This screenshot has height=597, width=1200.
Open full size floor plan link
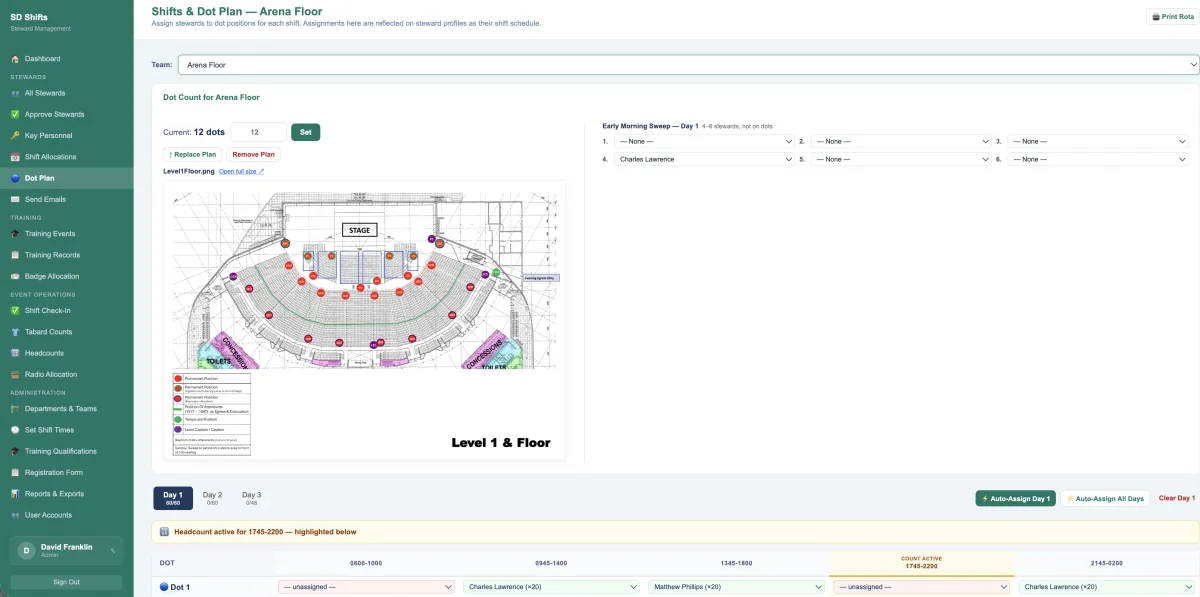click(241, 171)
